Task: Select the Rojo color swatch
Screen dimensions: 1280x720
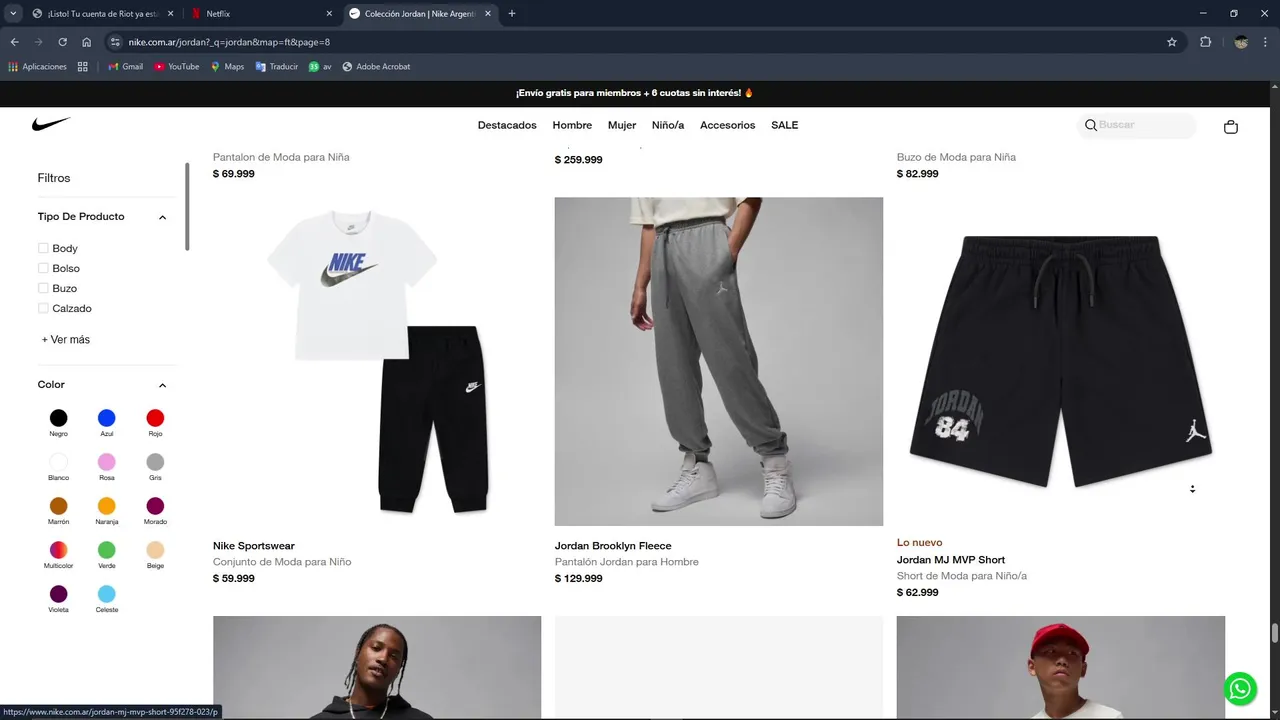Action: (x=155, y=418)
